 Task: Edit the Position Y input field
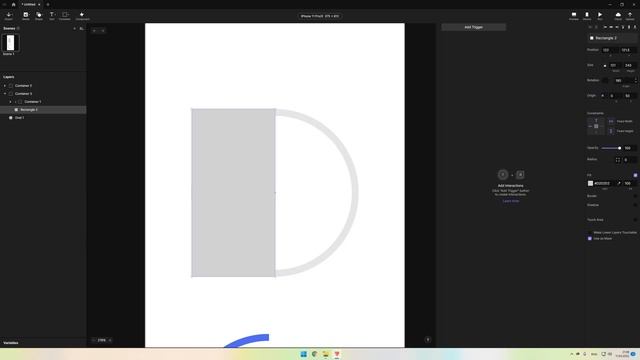tap(628, 50)
